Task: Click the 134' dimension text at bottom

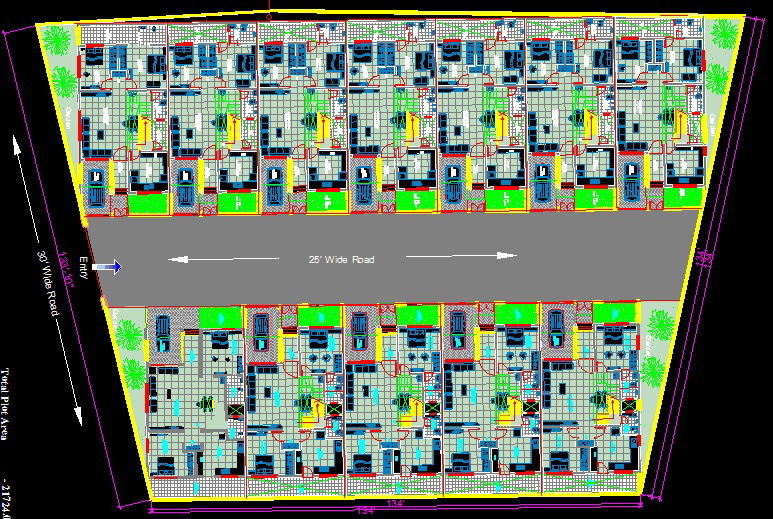Action: 394,502
